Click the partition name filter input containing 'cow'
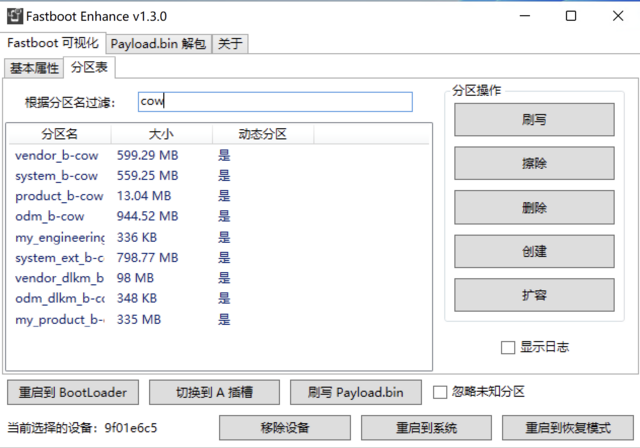Image resolution: width=640 pixels, height=448 pixels. [275, 102]
